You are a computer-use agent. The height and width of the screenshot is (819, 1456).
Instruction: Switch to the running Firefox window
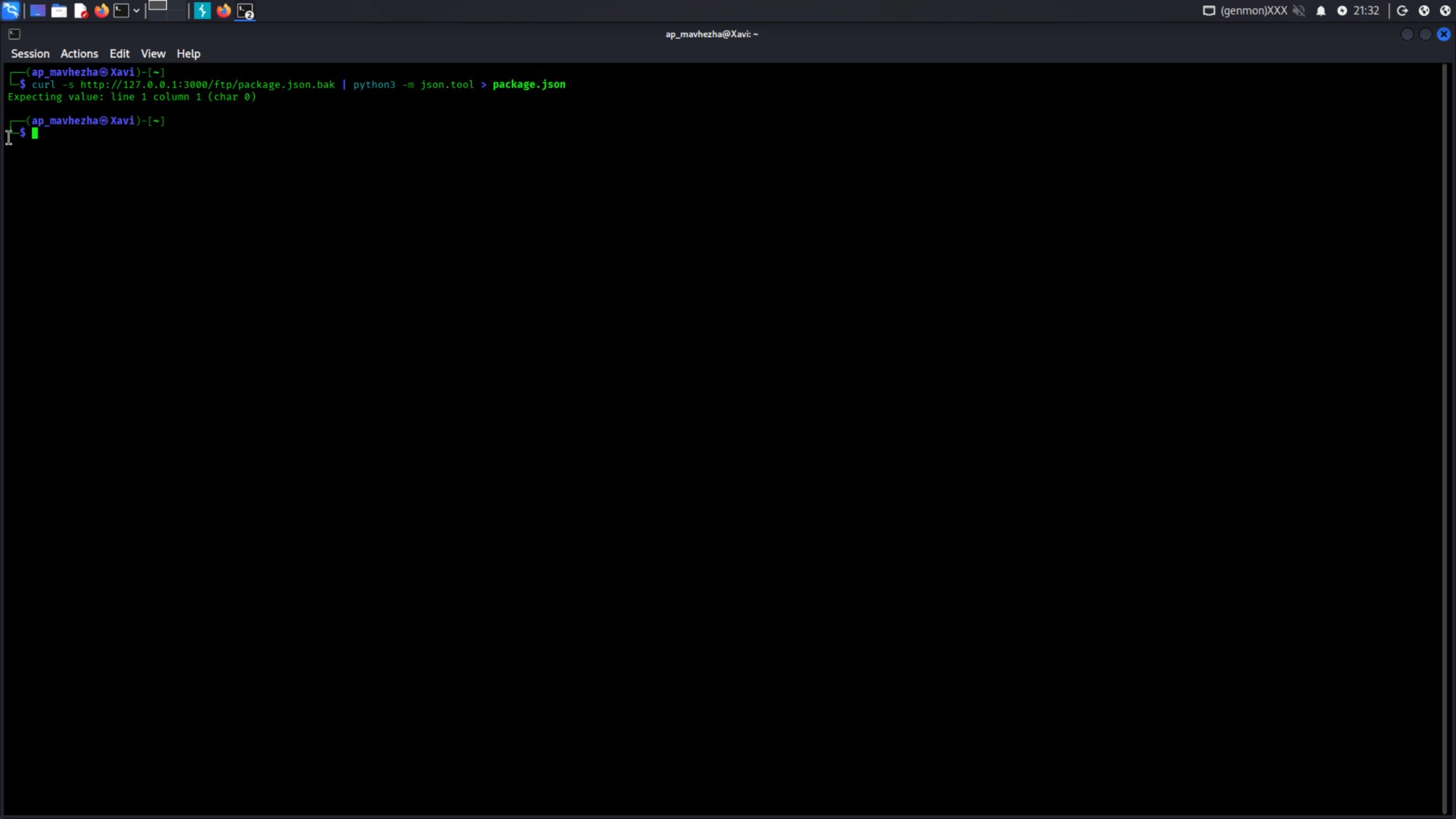click(x=223, y=11)
